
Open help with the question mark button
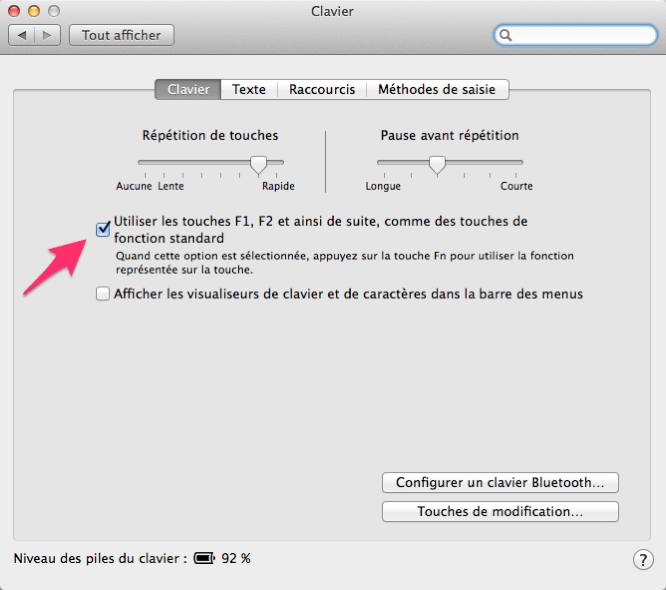click(643, 559)
